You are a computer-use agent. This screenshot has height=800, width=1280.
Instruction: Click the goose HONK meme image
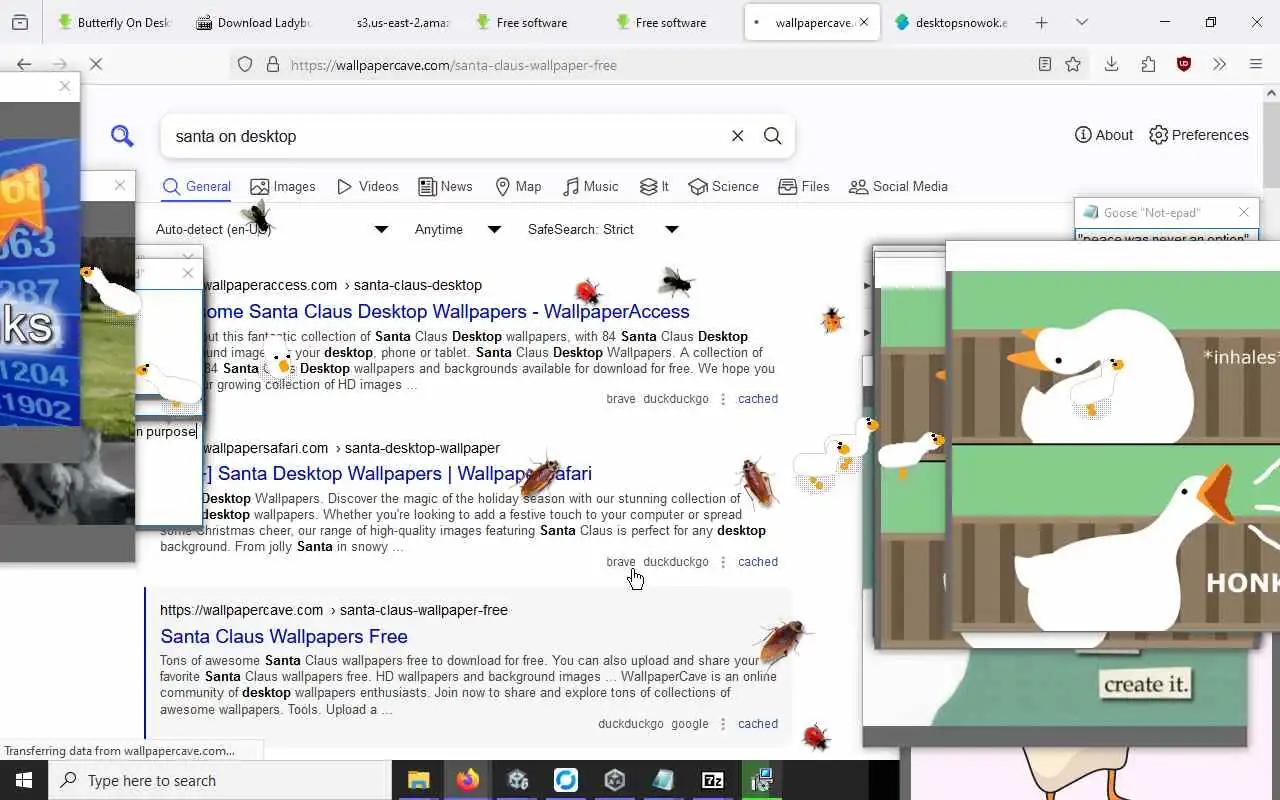[x=1115, y=450]
